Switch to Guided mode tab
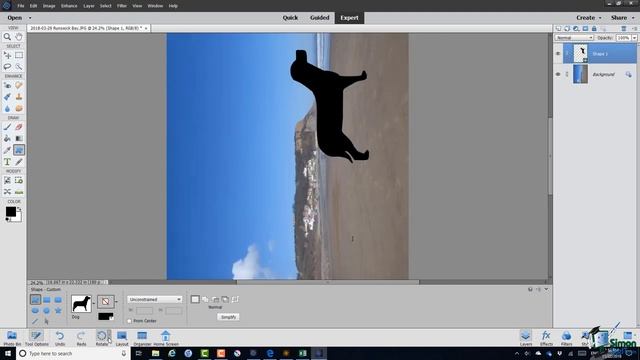This screenshot has height=360, width=640. (x=319, y=18)
